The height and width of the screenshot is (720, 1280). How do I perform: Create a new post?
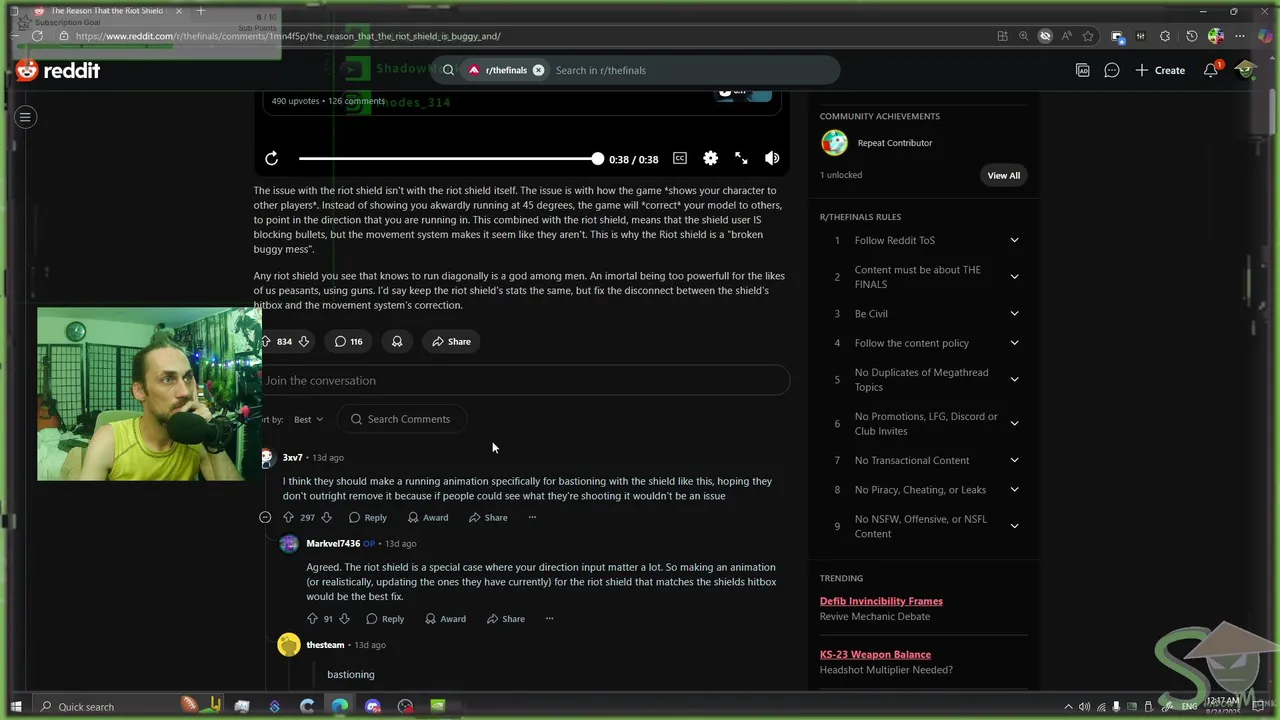tap(1160, 70)
